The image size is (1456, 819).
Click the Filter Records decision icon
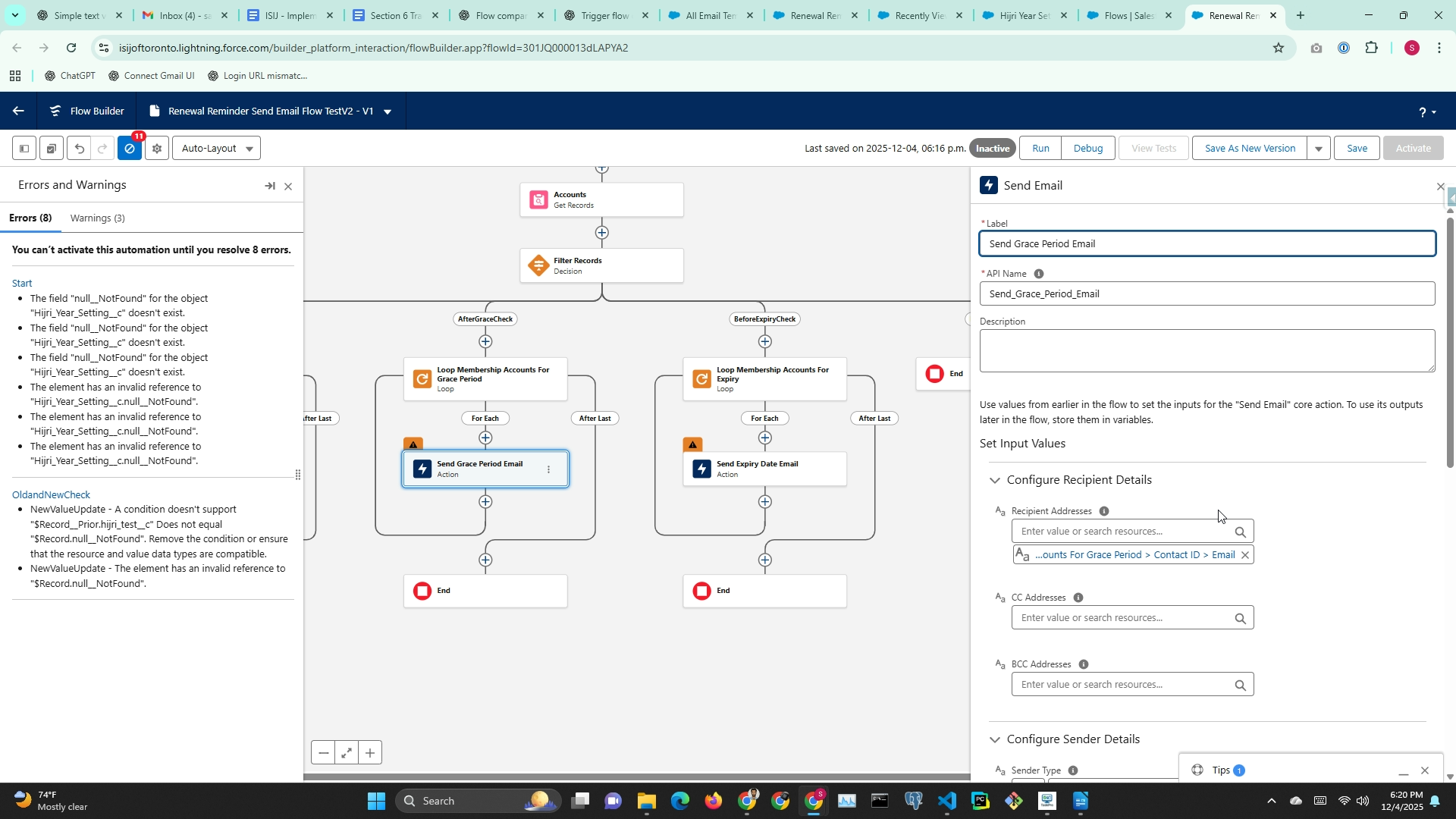tap(538, 265)
